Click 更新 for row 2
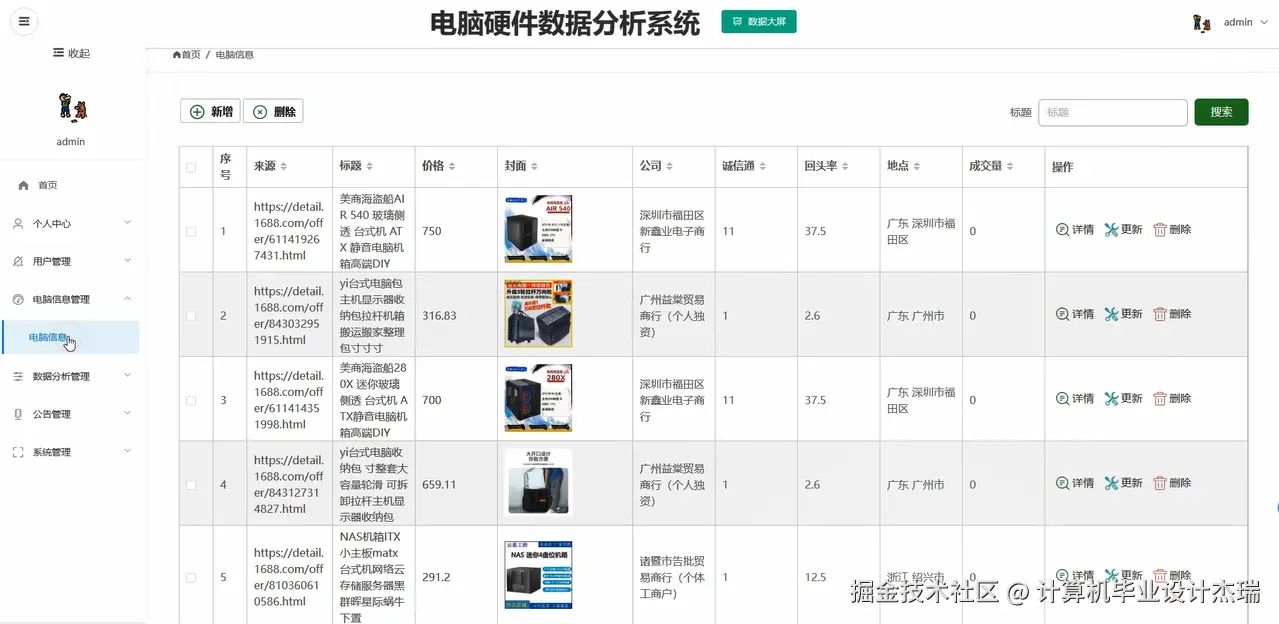 point(1123,314)
